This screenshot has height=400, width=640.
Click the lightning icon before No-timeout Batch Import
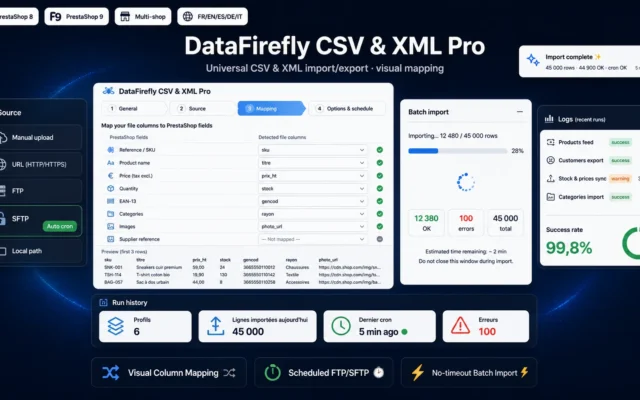point(418,373)
